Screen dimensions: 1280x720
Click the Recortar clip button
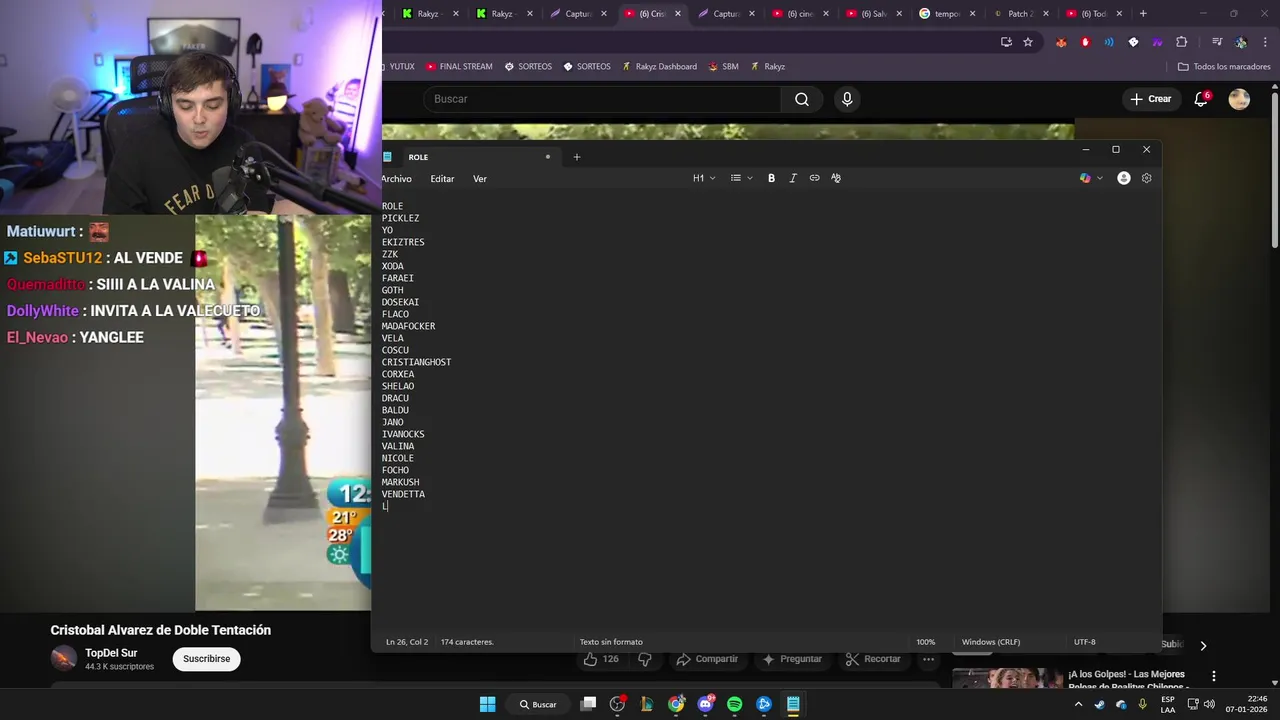click(x=874, y=659)
